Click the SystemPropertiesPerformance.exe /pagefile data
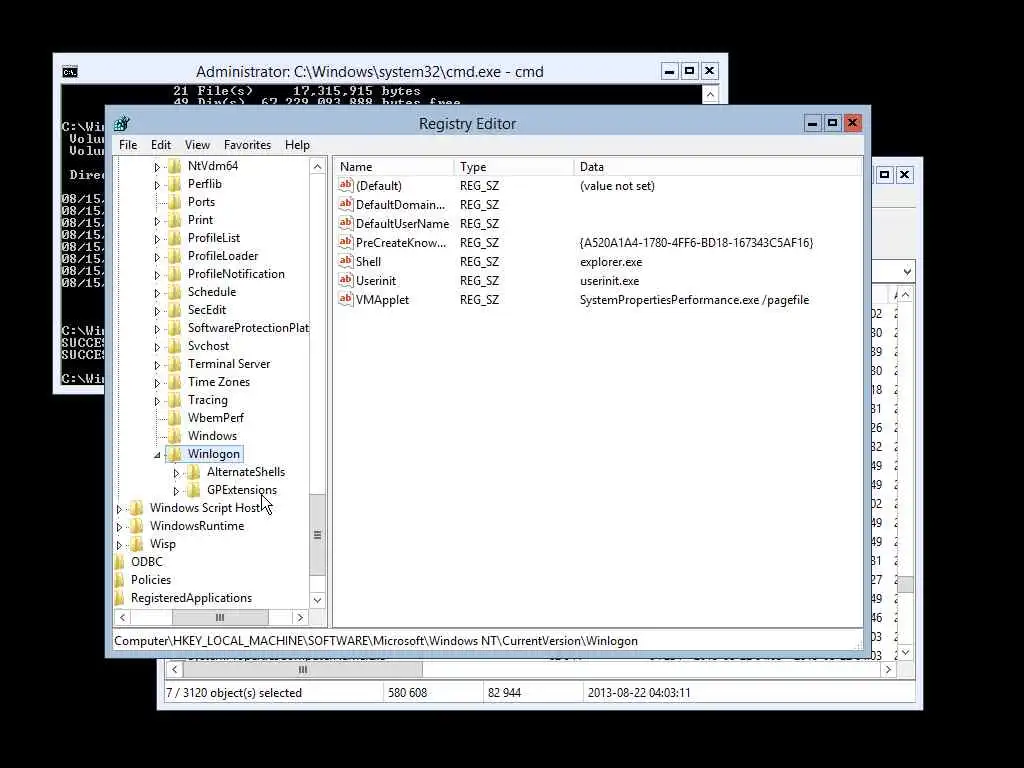 pyautogui.click(x=694, y=300)
